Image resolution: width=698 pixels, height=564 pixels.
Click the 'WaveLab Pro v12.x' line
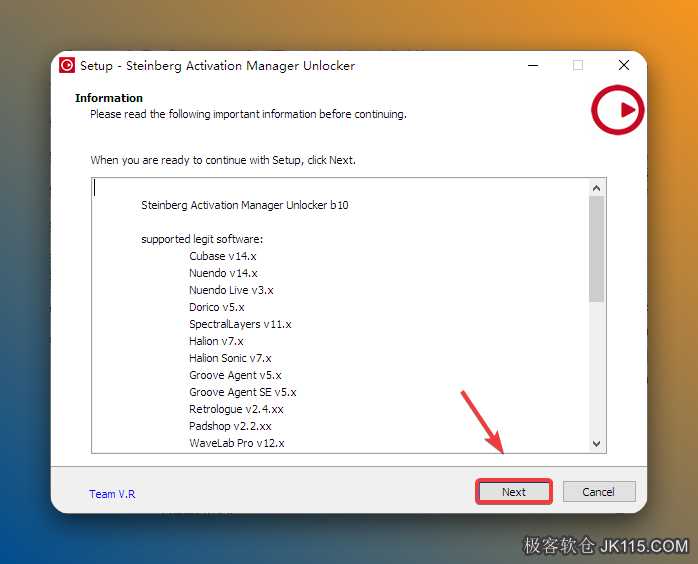(x=237, y=443)
